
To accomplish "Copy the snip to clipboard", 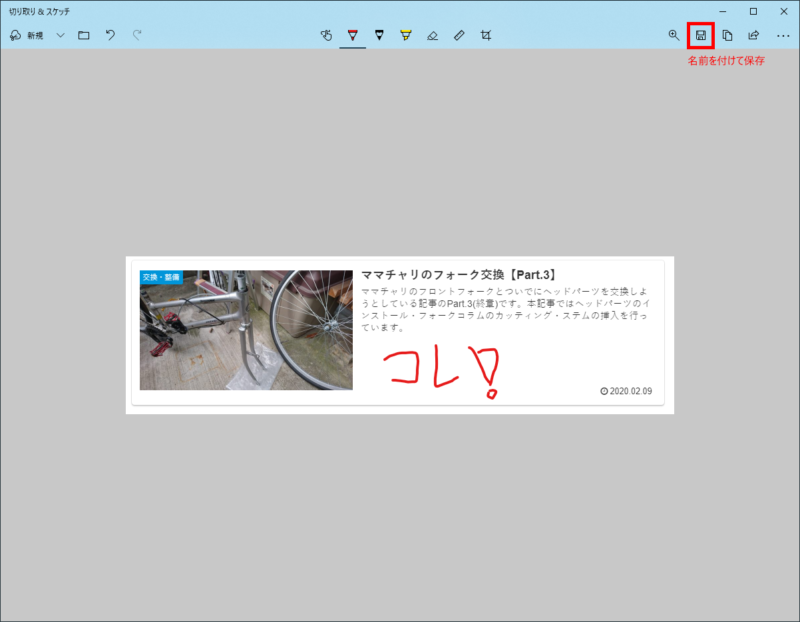I will (x=727, y=35).
